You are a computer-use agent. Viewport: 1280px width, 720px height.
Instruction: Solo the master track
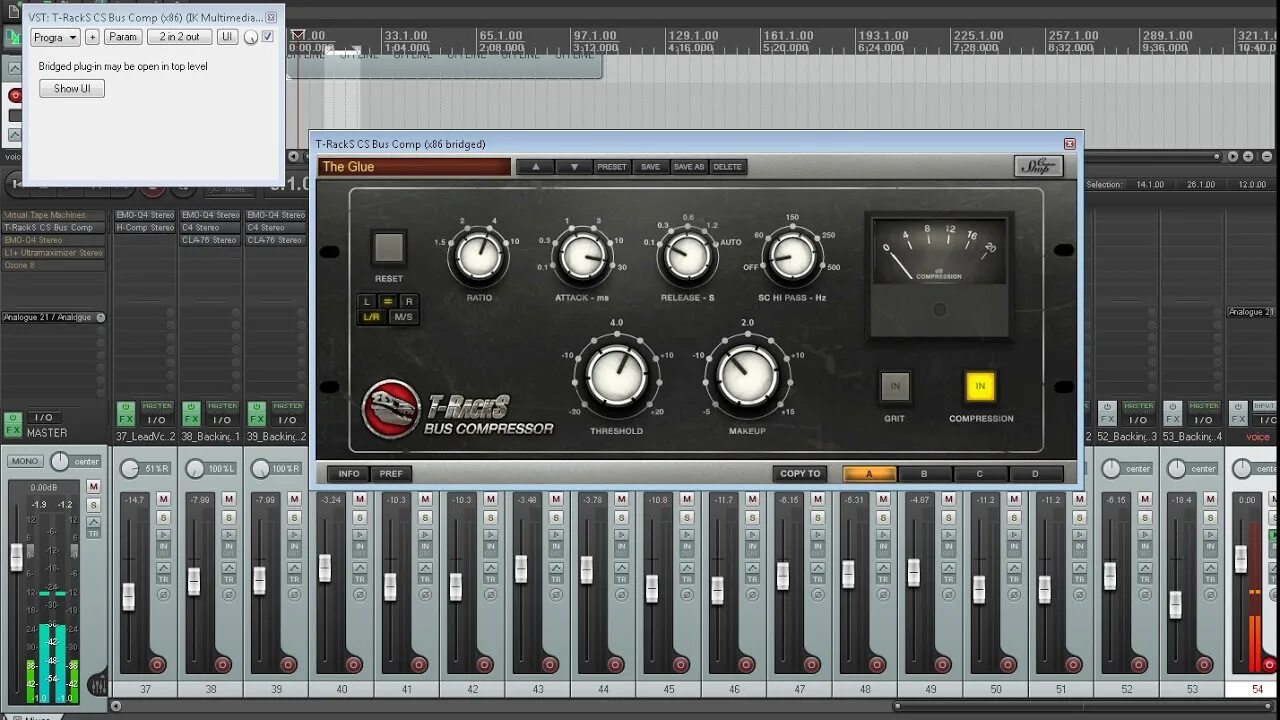click(x=93, y=505)
